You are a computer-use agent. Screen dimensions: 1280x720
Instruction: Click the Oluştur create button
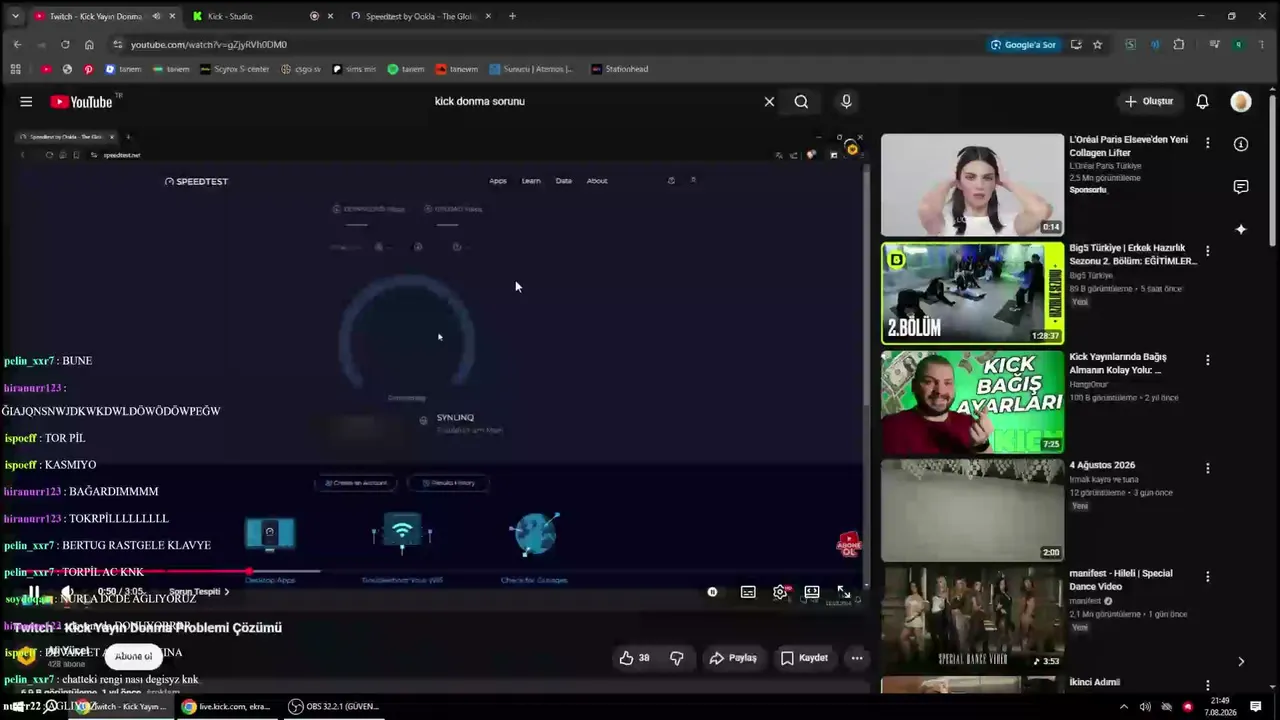pos(1149,101)
